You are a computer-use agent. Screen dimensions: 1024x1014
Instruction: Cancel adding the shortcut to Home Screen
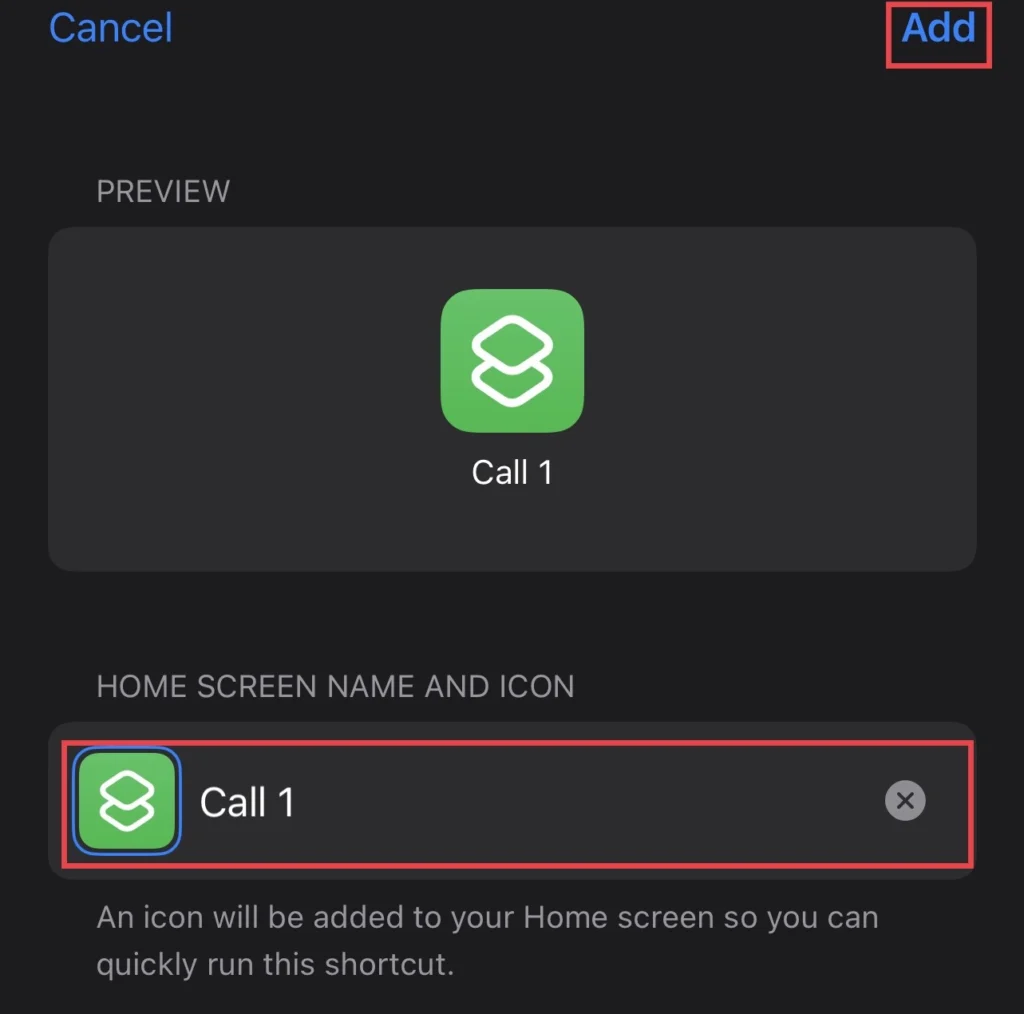[x=110, y=27]
